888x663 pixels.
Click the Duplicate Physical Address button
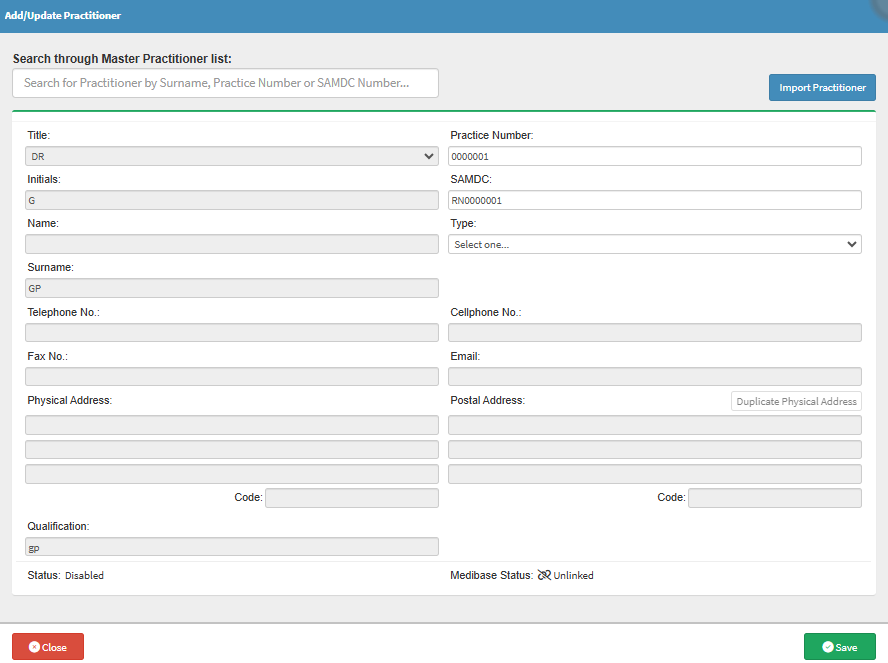[796, 401]
